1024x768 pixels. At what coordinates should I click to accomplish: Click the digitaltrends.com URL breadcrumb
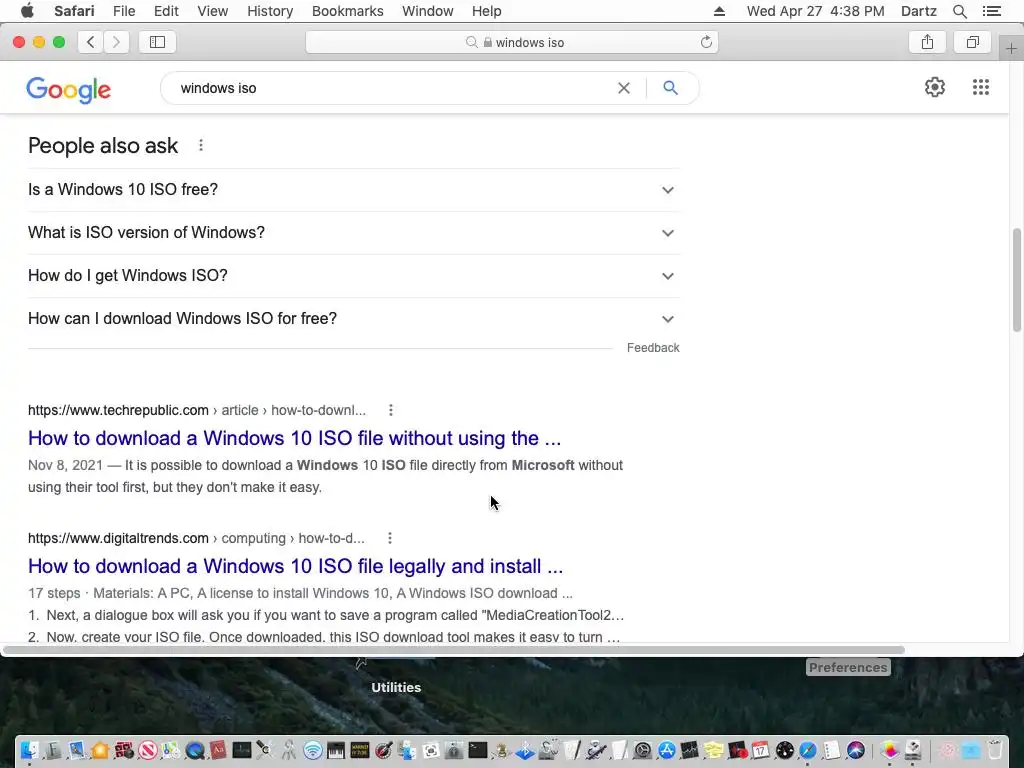[196, 538]
